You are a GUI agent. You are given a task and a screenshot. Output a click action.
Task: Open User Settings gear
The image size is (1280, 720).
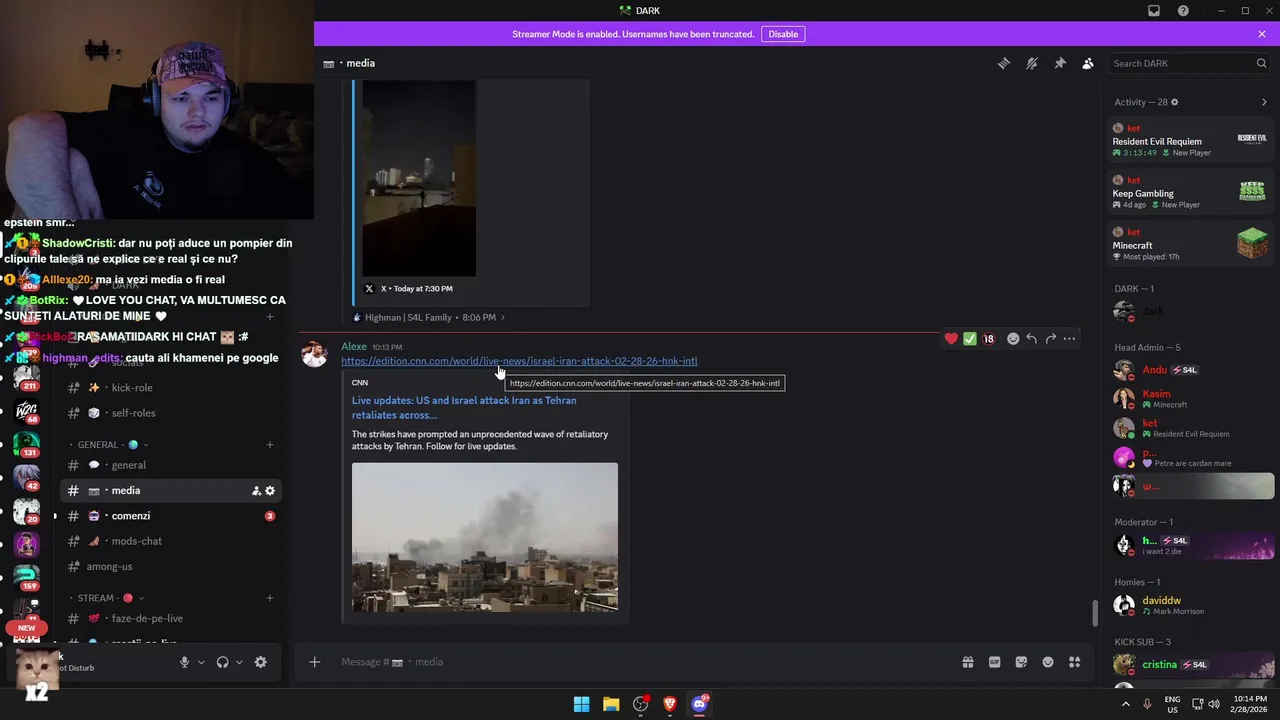tap(261, 662)
